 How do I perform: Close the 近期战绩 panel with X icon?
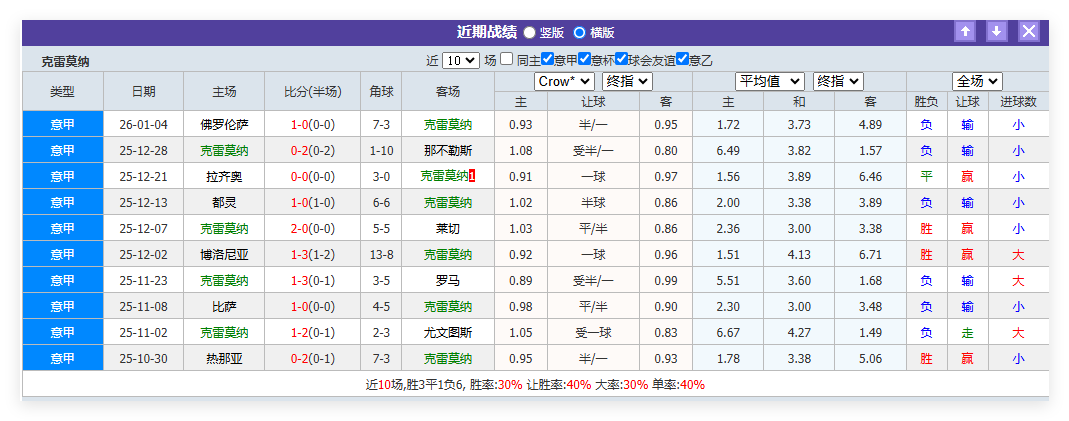point(1029,31)
